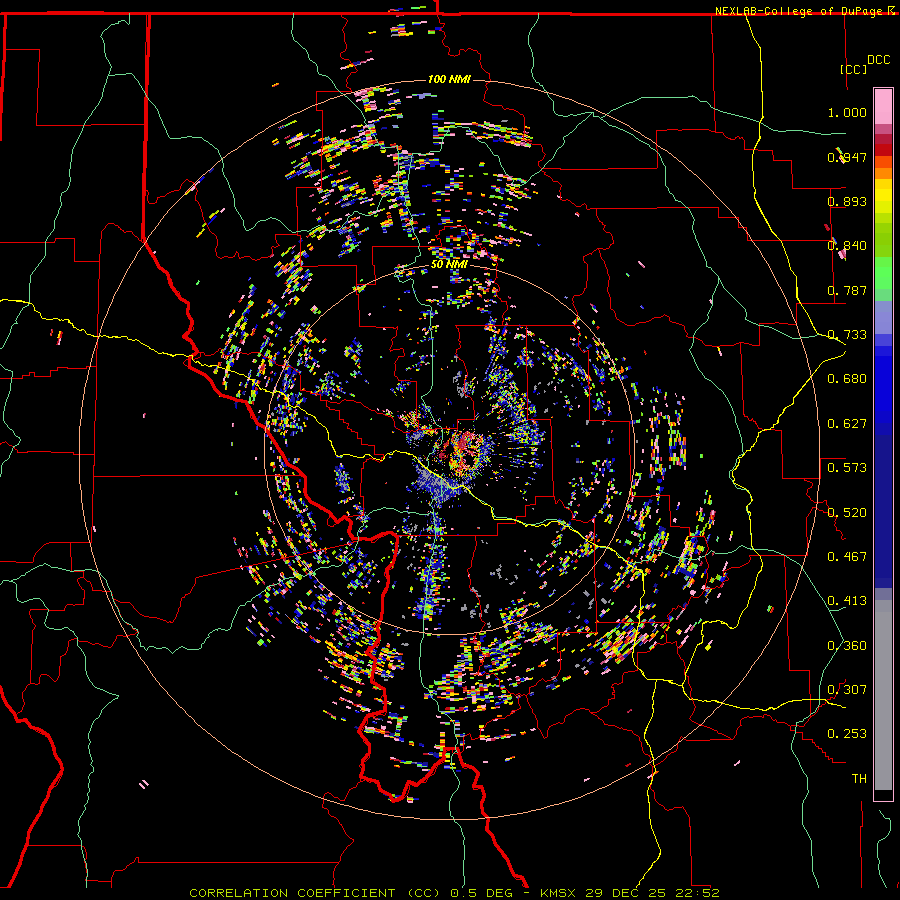Screen dimensions: 900x900
Task: Select the 0.307 legend value
Action: 847,689
